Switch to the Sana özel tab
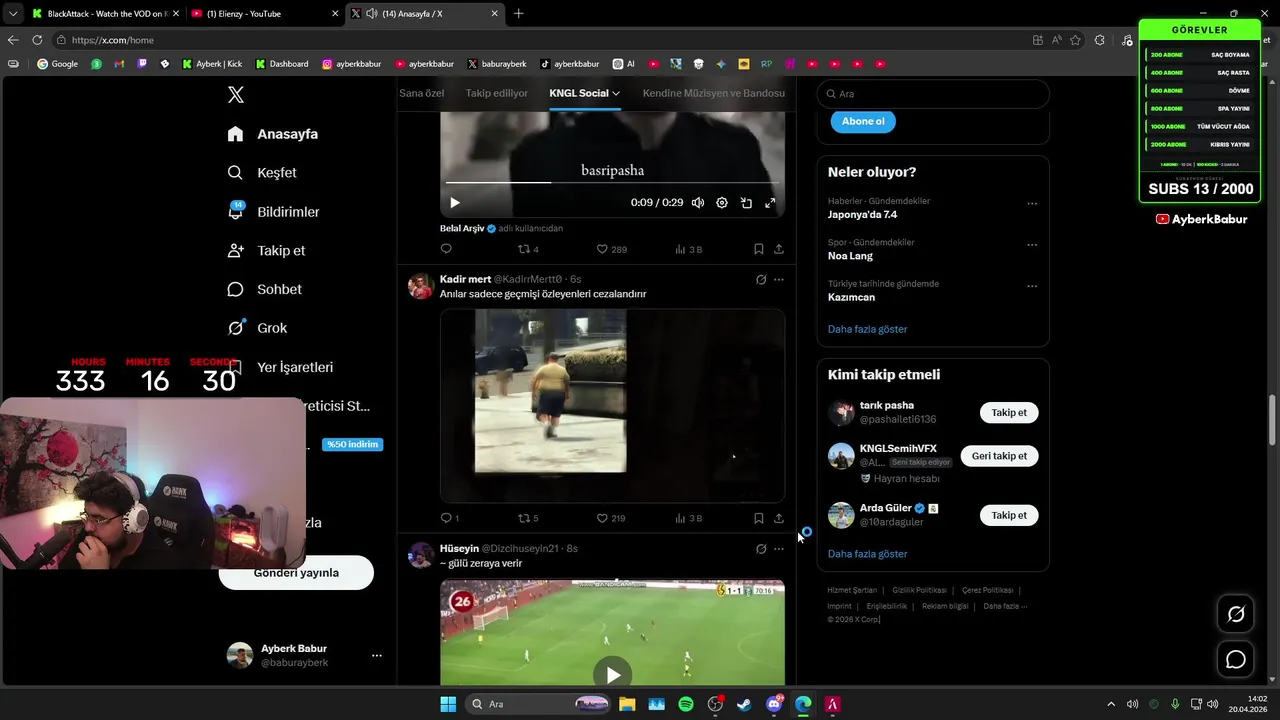The width and height of the screenshot is (1280, 720). (421, 93)
